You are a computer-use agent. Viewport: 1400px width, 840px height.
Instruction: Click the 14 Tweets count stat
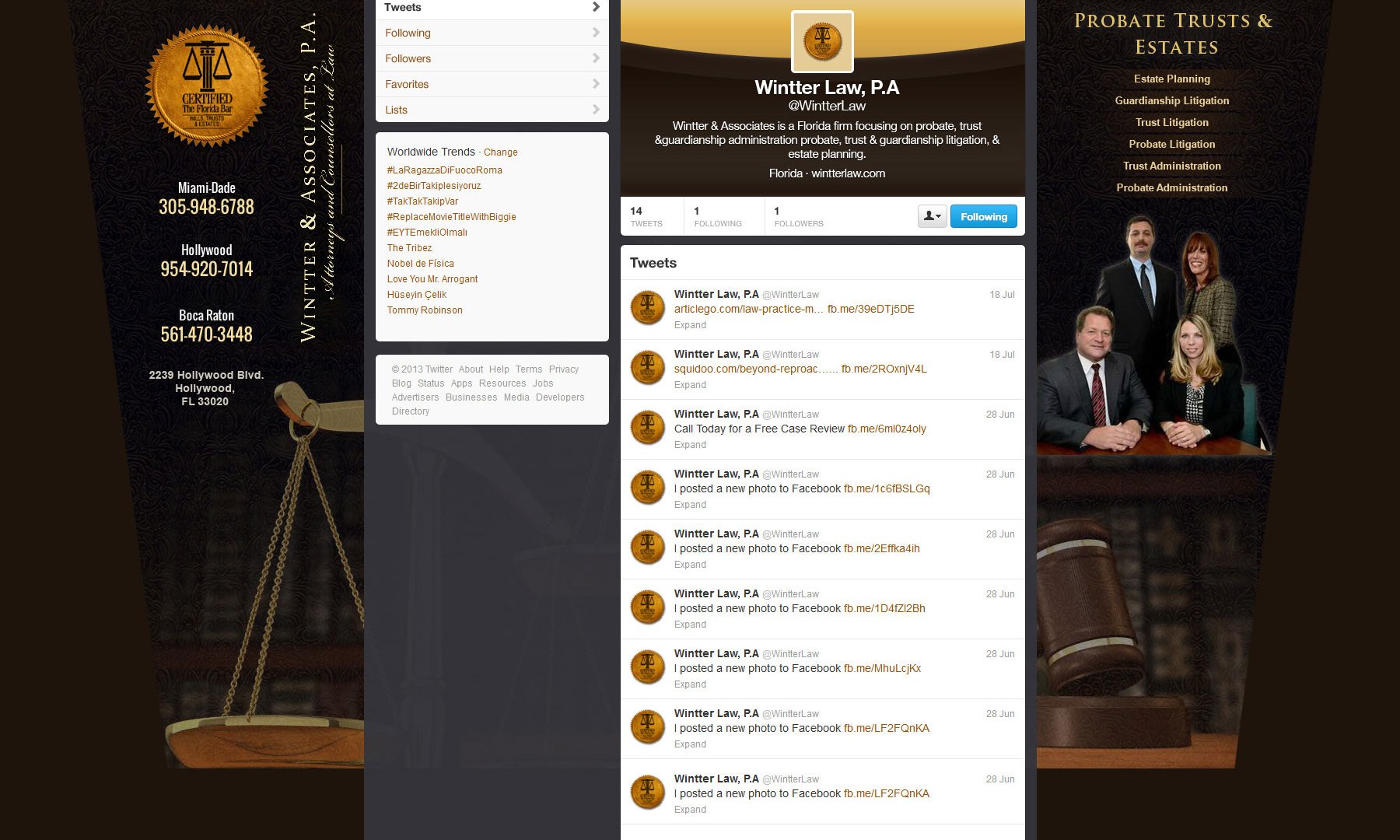pyautogui.click(x=646, y=216)
